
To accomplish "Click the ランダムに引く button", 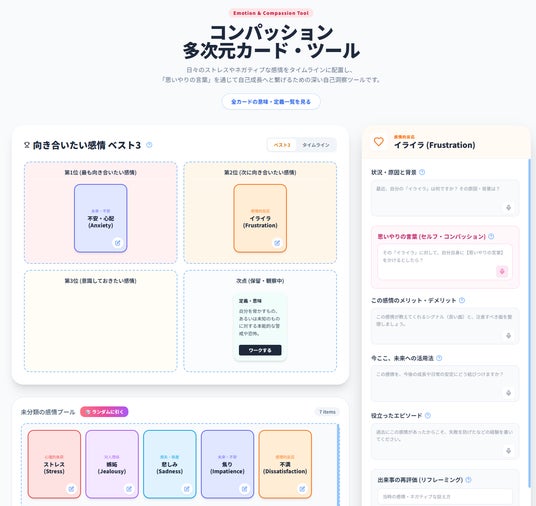I will pos(104,412).
